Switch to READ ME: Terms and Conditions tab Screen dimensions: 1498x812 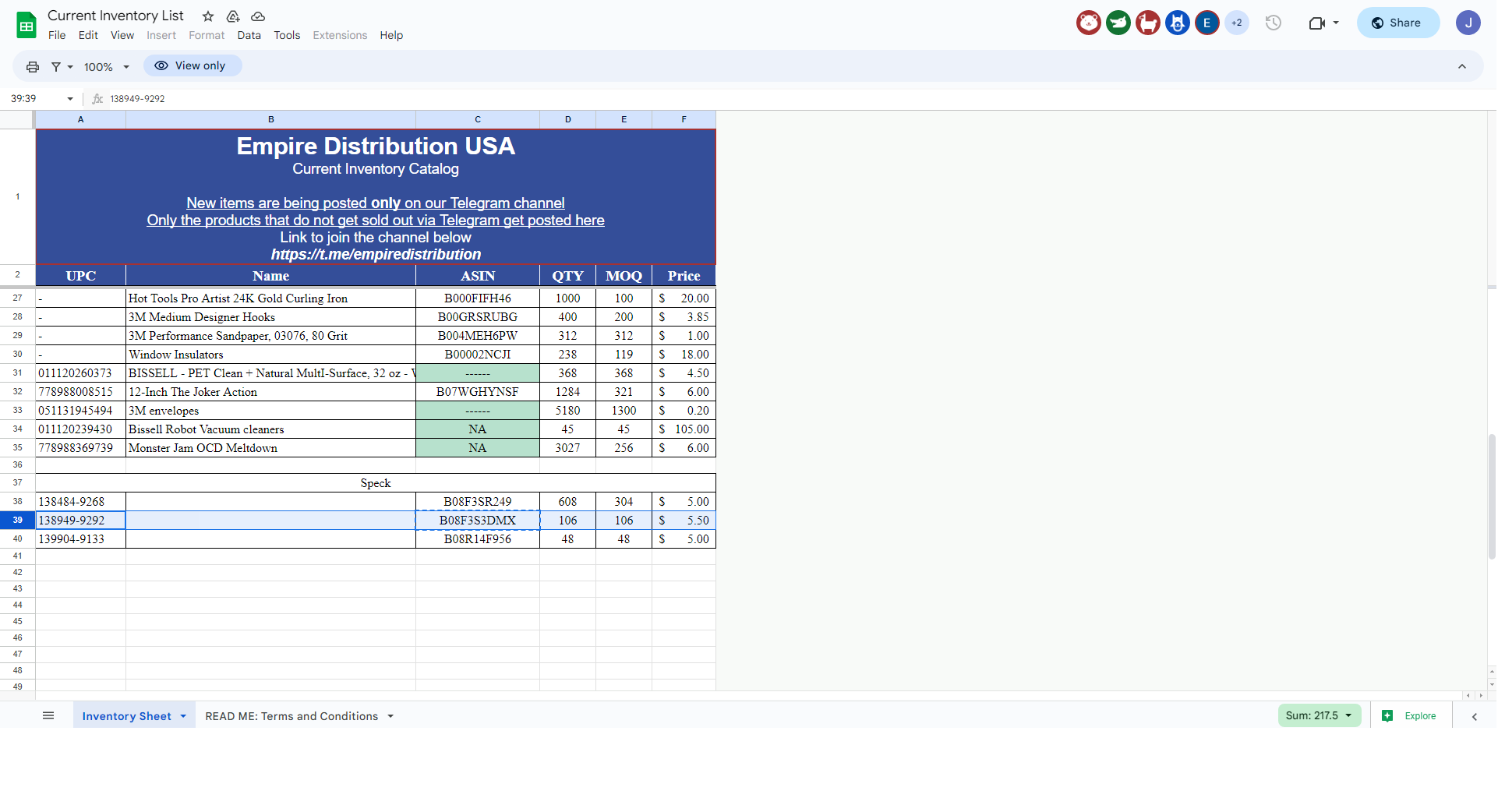tap(291, 716)
